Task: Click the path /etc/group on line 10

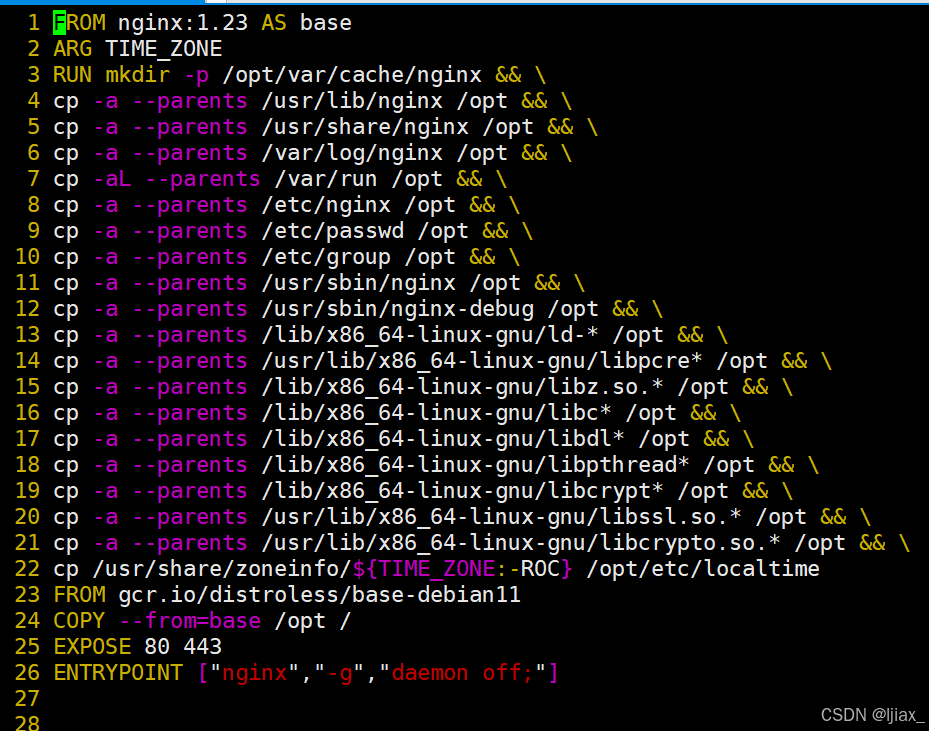Action: tap(326, 257)
